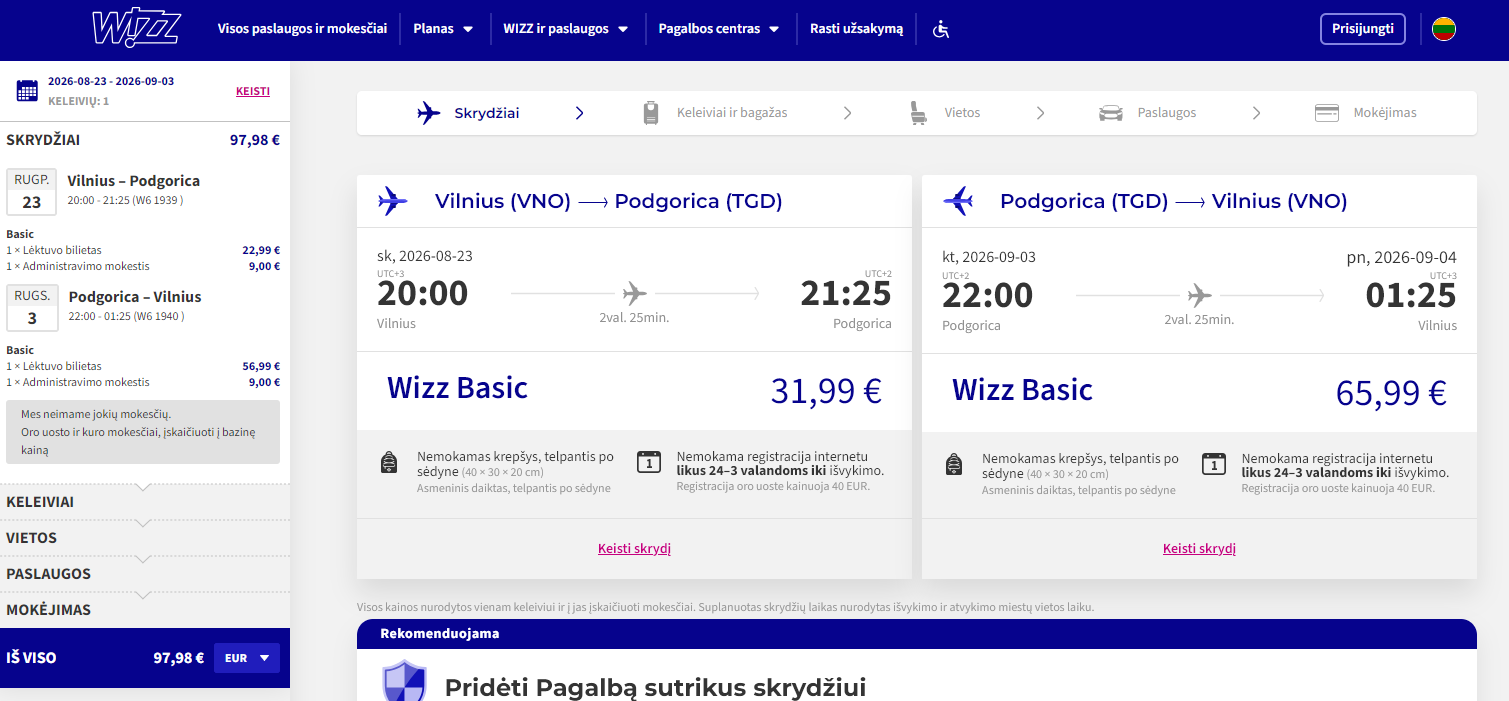Click plane icon on Vilnius to Podgorica card header
The width and height of the screenshot is (1509, 701).
click(x=393, y=201)
